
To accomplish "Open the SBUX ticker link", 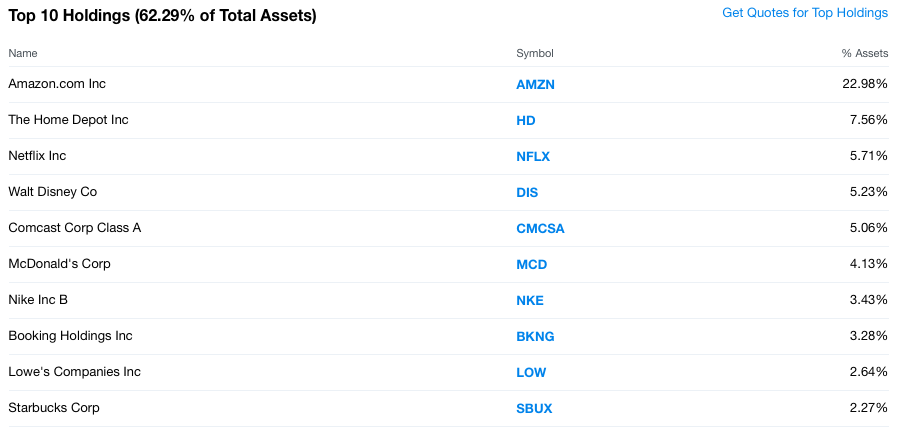I will pos(534,409).
